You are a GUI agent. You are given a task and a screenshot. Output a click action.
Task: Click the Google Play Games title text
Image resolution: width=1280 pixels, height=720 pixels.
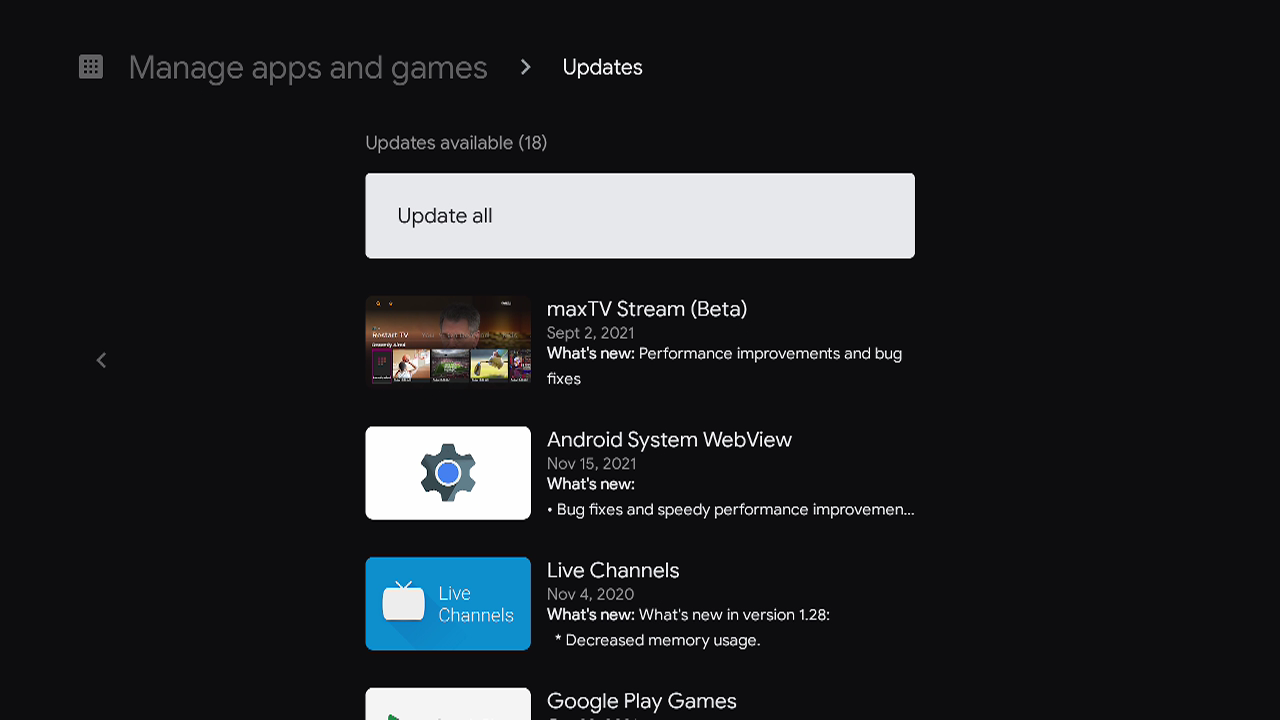pyautogui.click(x=640, y=700)
